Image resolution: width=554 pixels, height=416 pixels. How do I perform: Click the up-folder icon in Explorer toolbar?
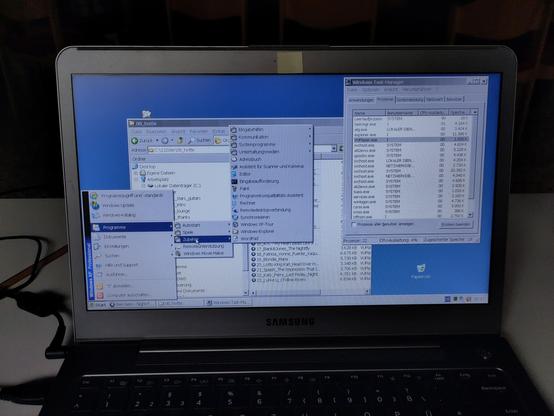180,140
